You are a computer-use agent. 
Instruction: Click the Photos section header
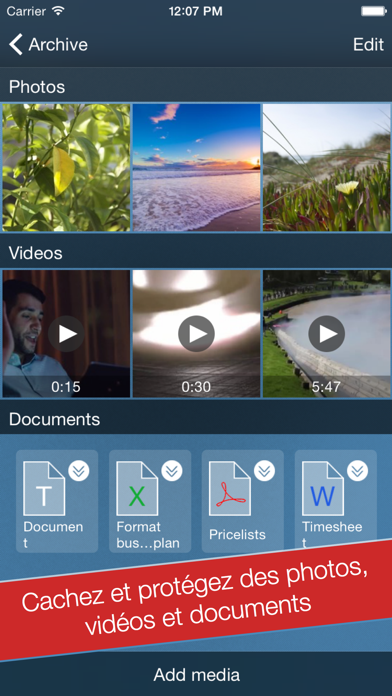(x=37, y=87)
